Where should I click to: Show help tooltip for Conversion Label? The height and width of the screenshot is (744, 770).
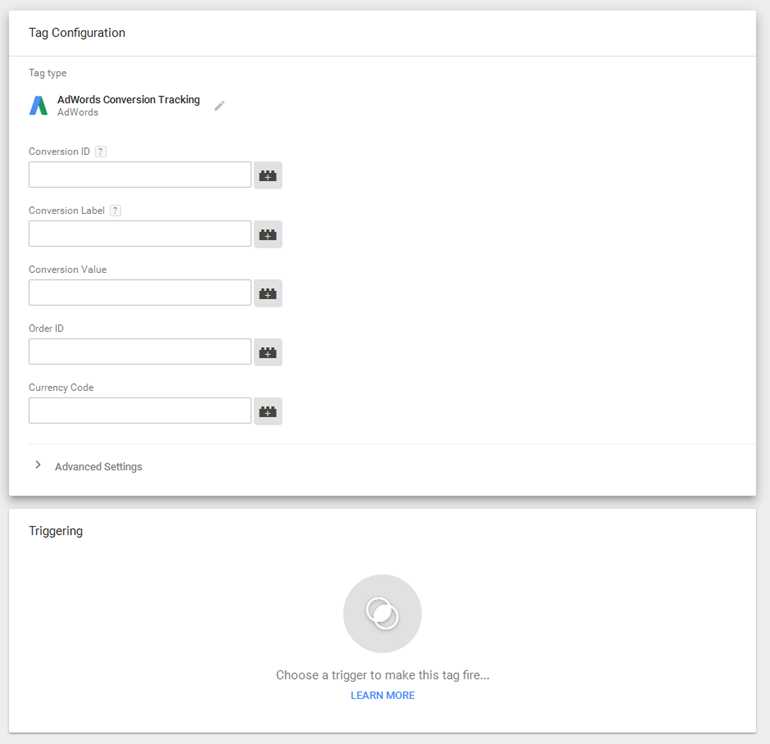pos(116,211)
